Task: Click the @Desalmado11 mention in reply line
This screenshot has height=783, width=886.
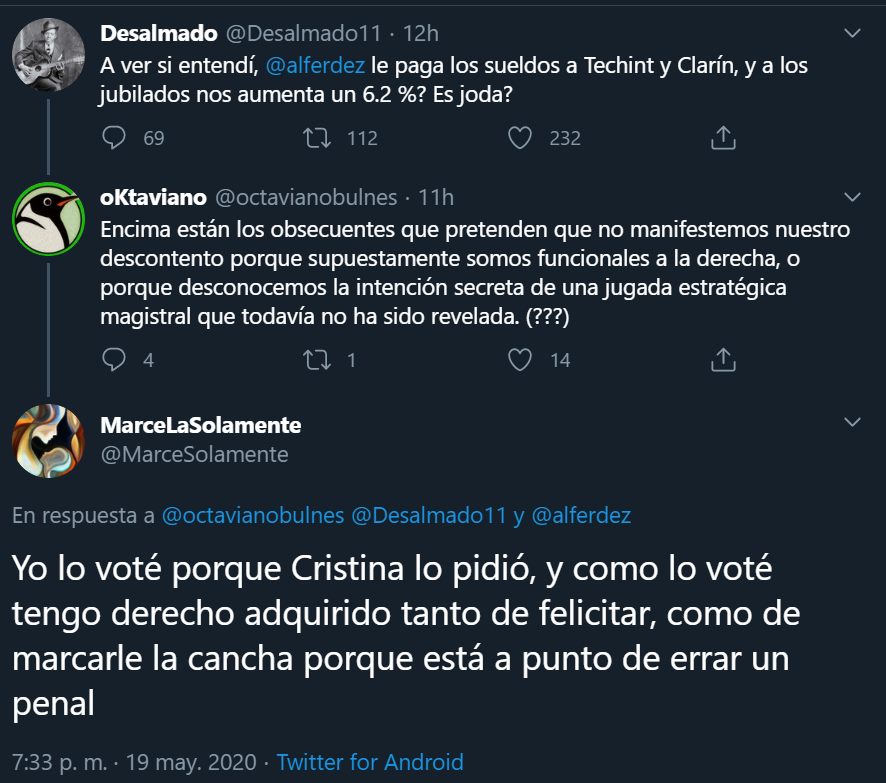Action: click(430, 516)
